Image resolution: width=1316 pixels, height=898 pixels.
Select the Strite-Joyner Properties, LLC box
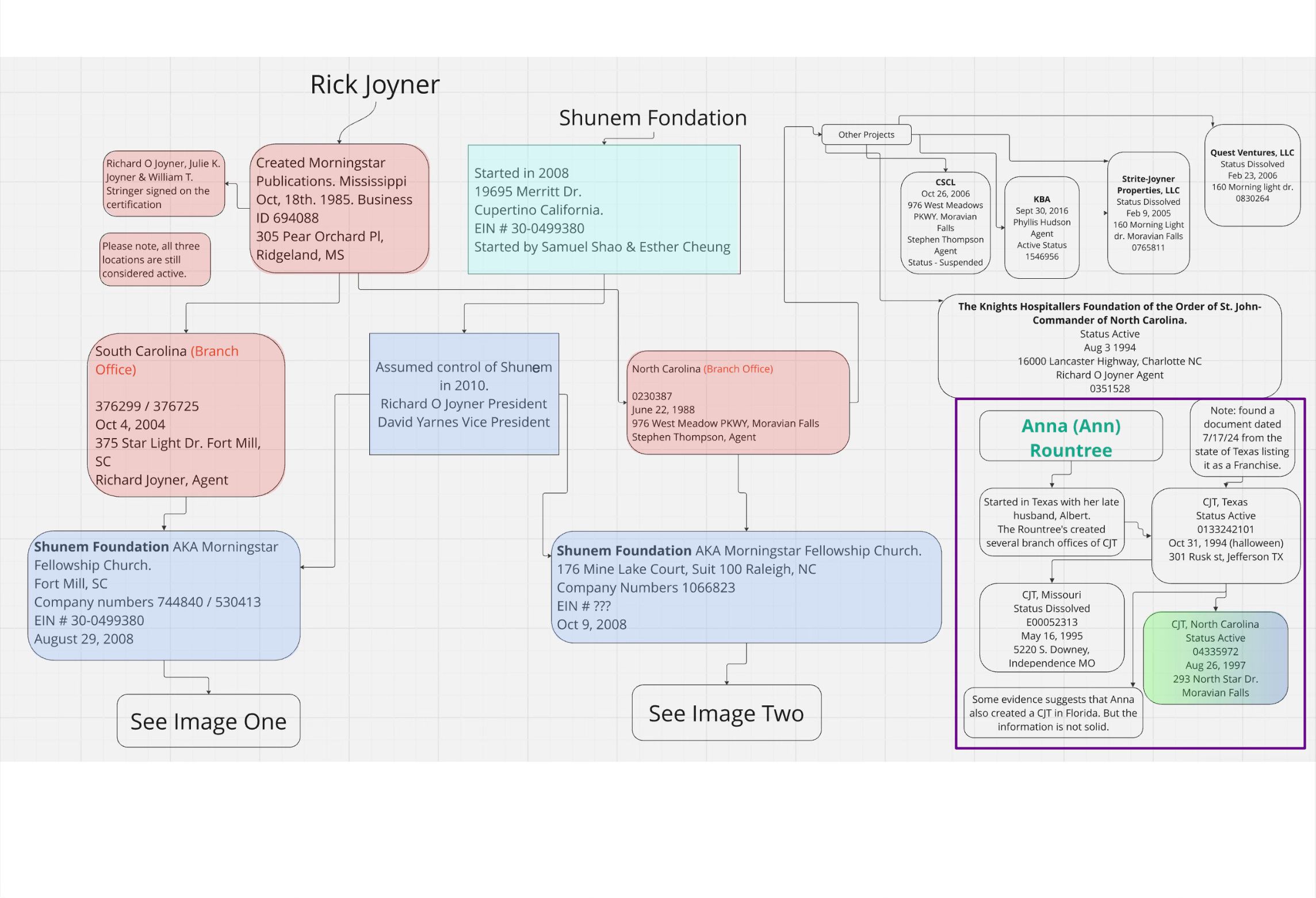pos(1147,213)
